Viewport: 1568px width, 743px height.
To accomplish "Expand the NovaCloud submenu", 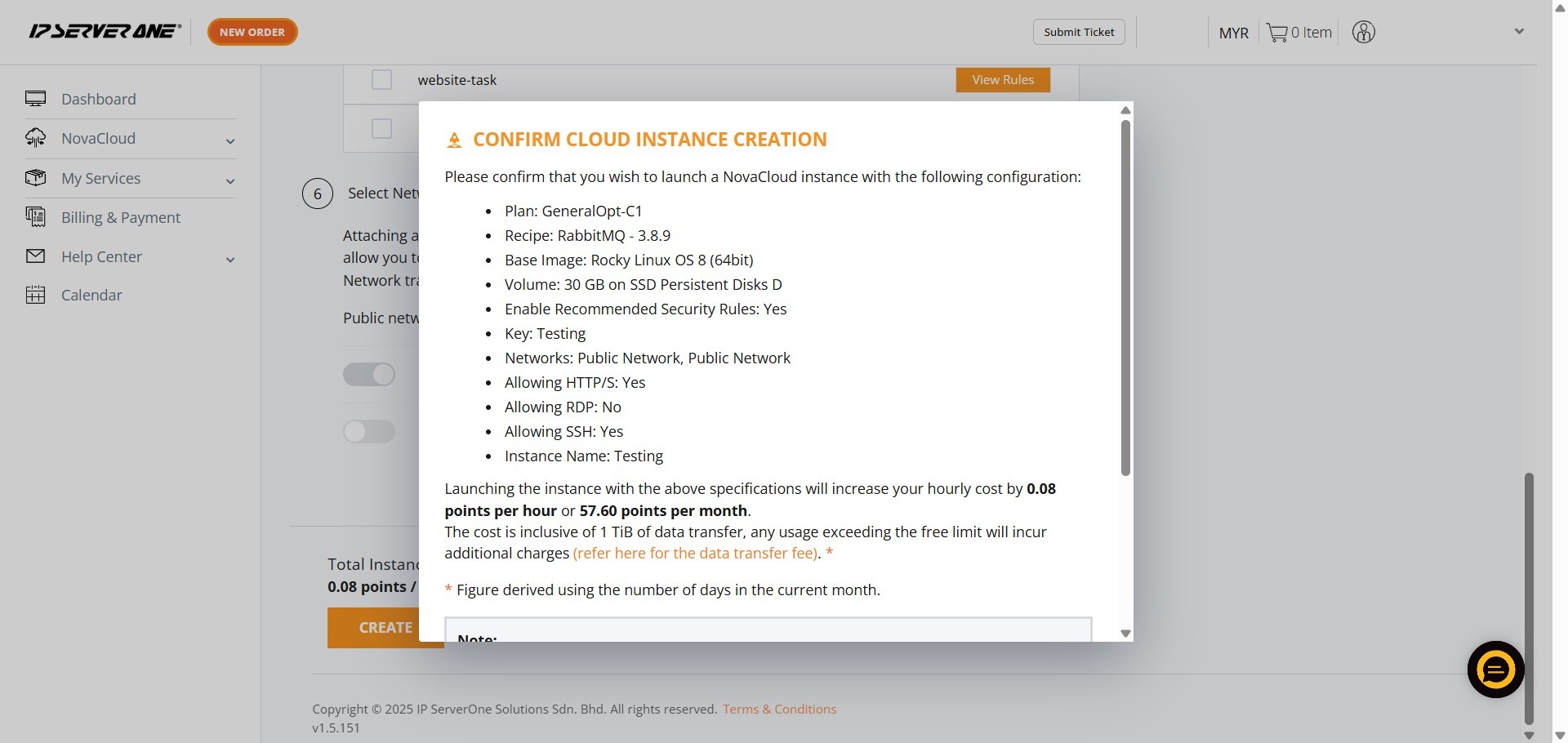I will [230, 141].
